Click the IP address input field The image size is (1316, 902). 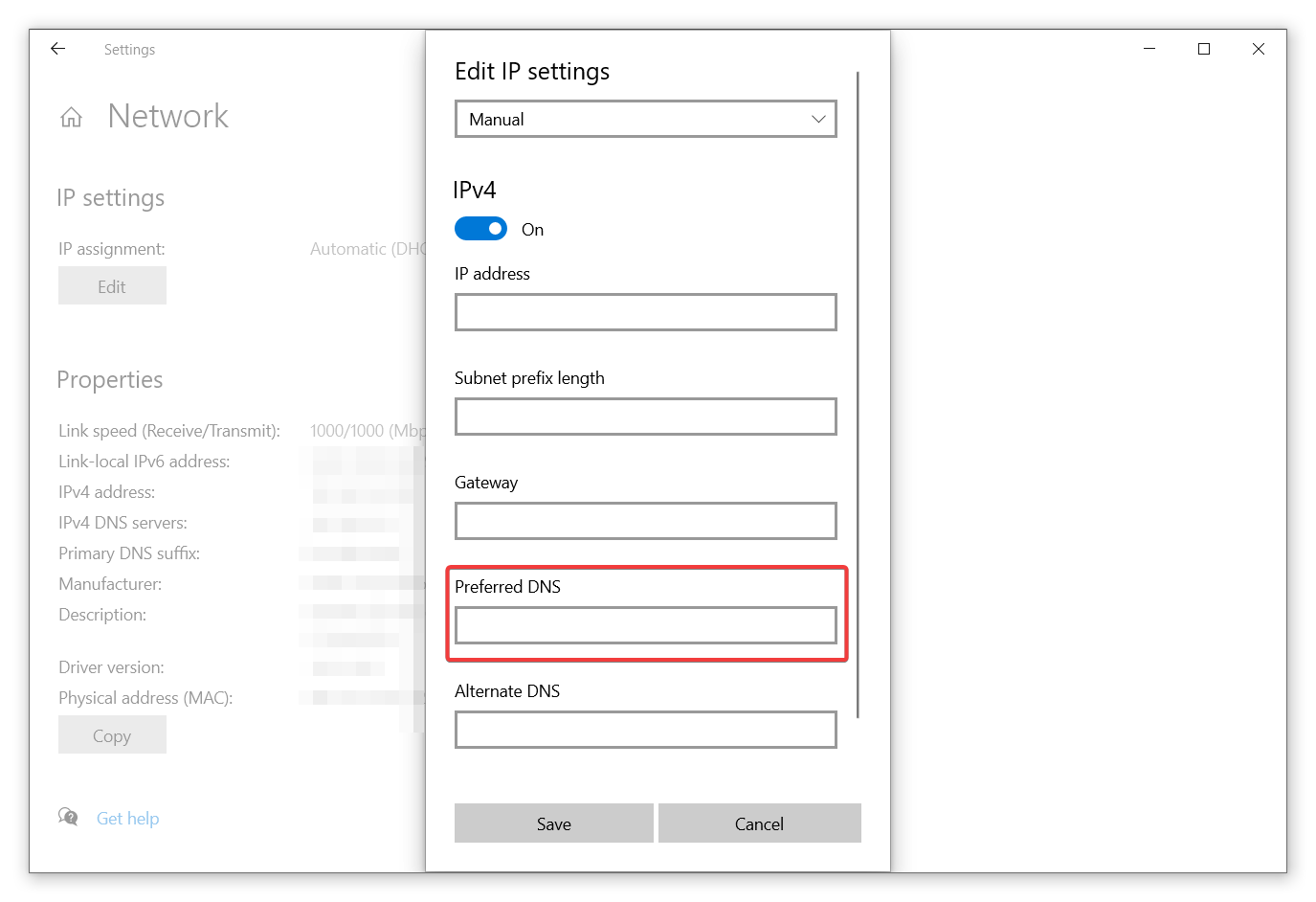click(646, 312)
